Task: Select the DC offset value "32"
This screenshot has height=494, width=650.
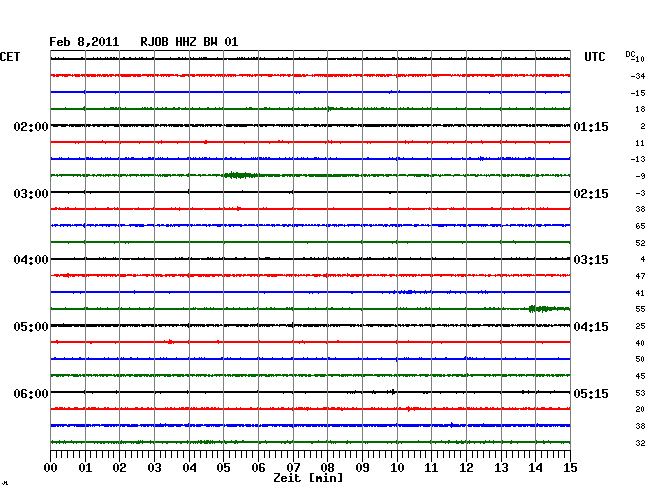Action: click(640, 443)
